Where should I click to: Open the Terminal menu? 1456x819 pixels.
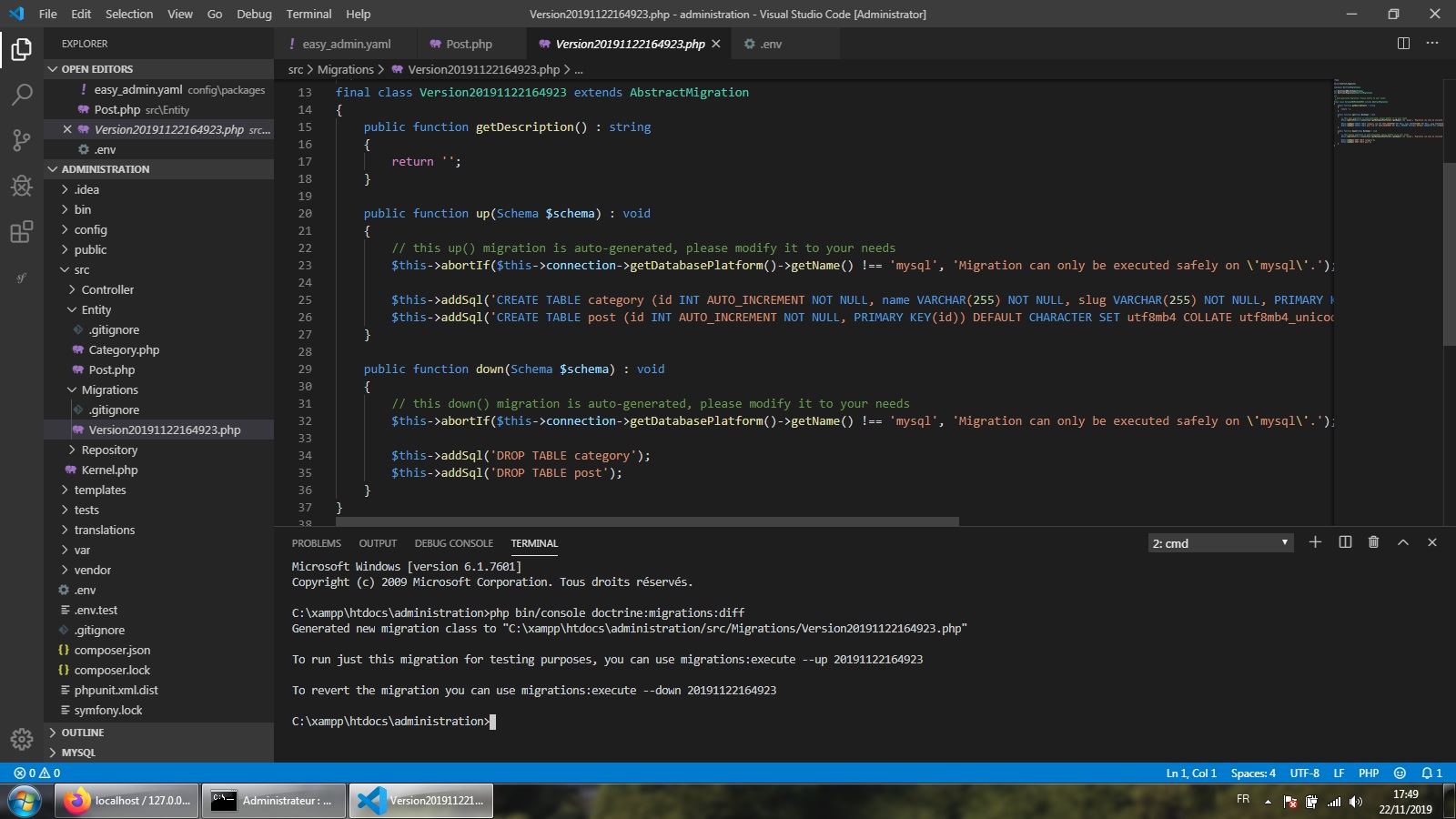308,14
